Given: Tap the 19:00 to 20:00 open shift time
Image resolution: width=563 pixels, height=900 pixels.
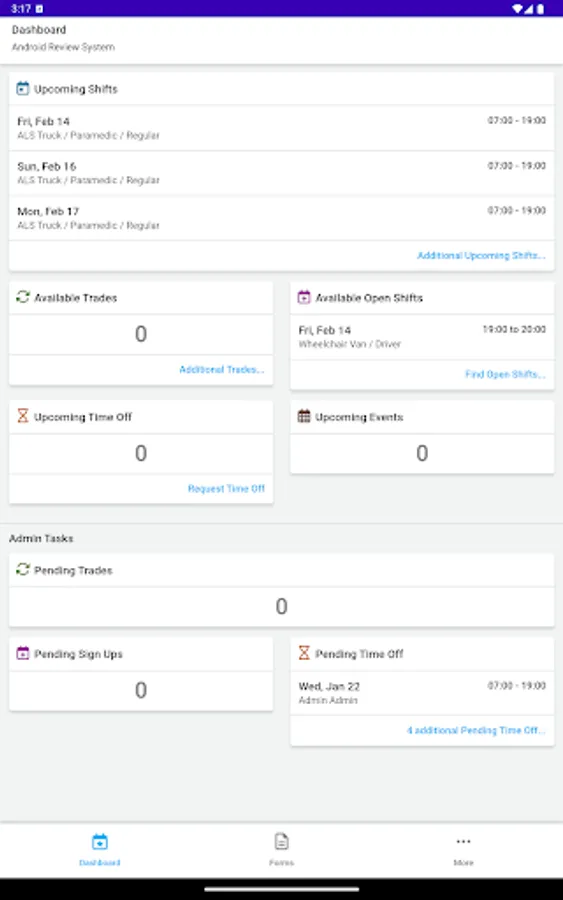Looking at the screenshot, I should tap(514, 329).
